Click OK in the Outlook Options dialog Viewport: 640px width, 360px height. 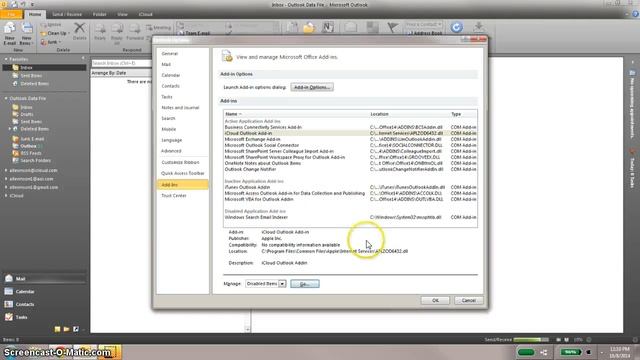pyautogui.click(x=435, y=300)
